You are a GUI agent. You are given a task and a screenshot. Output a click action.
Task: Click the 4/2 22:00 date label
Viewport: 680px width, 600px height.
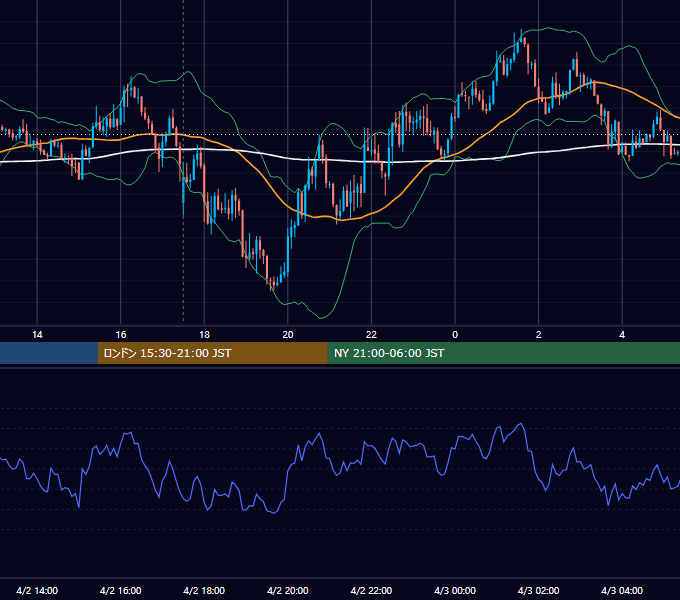[371, 590]
